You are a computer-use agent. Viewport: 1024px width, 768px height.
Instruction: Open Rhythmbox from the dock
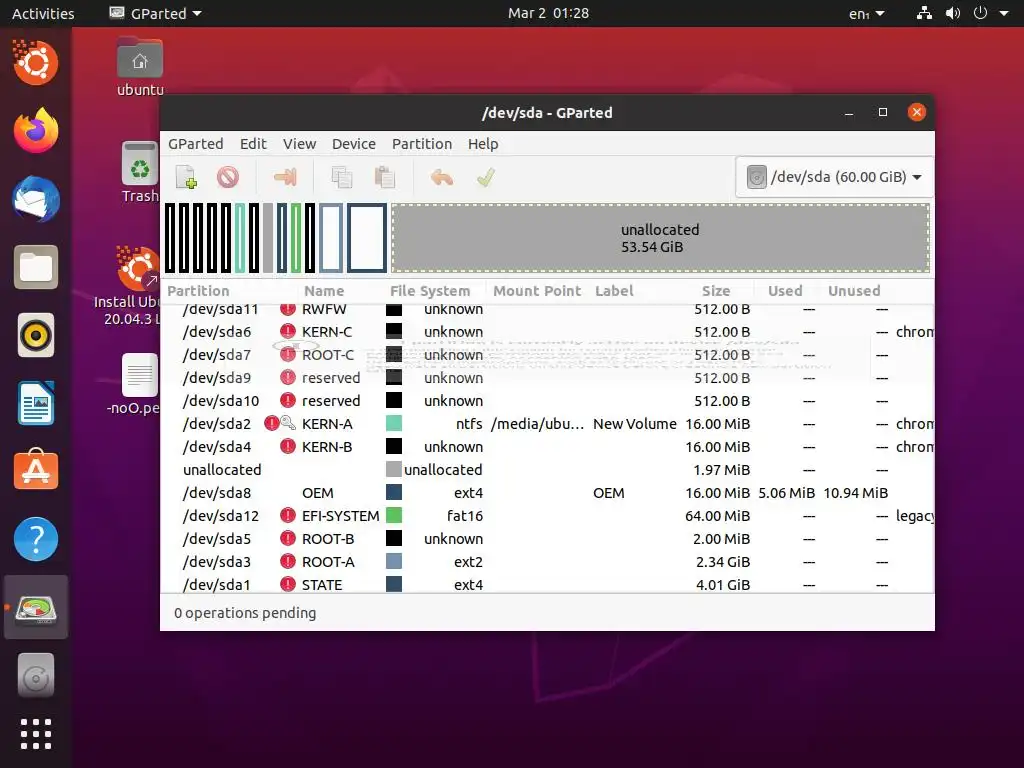pos(36,336)
